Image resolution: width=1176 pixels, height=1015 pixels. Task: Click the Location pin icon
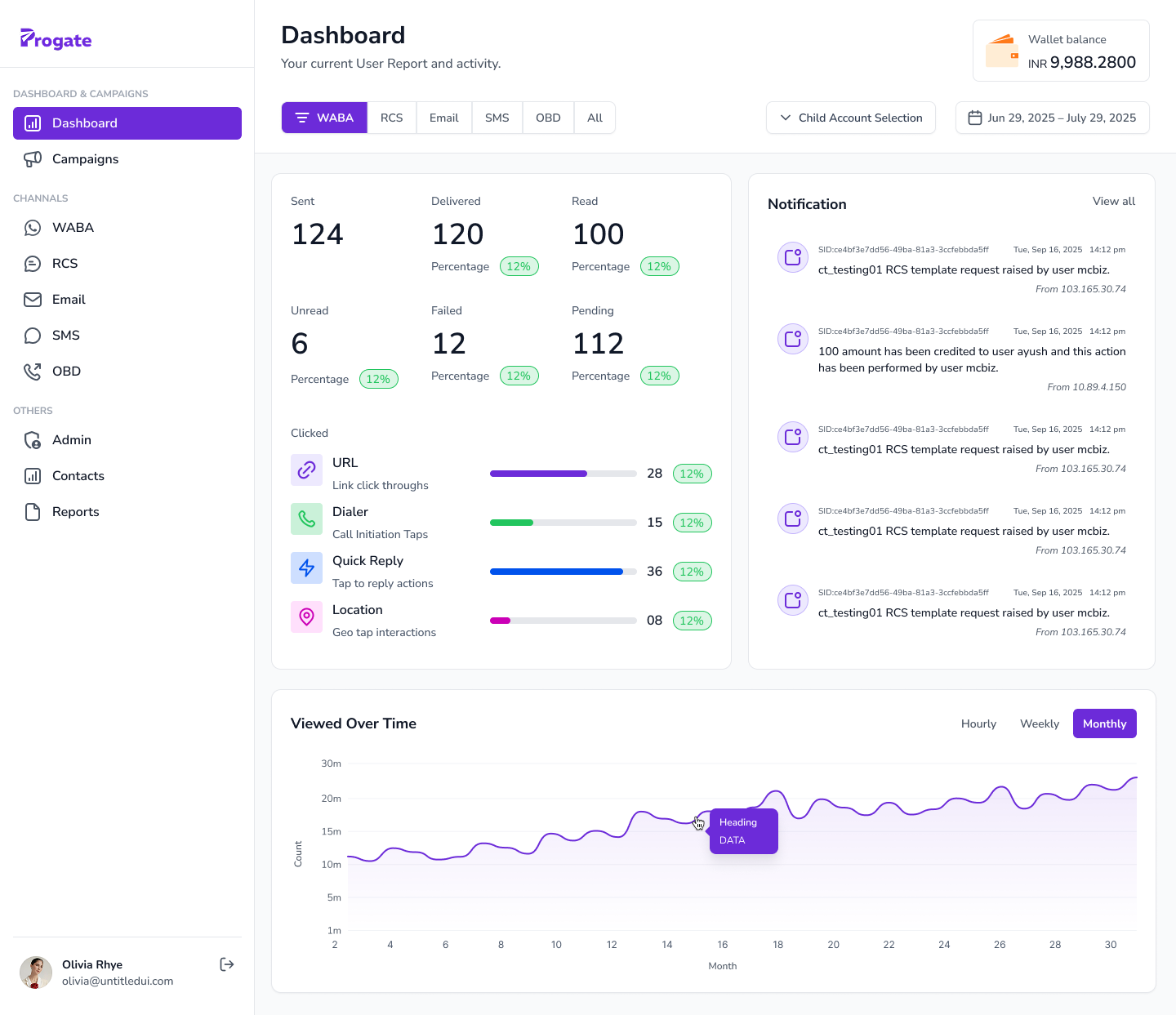coord(306,617)
